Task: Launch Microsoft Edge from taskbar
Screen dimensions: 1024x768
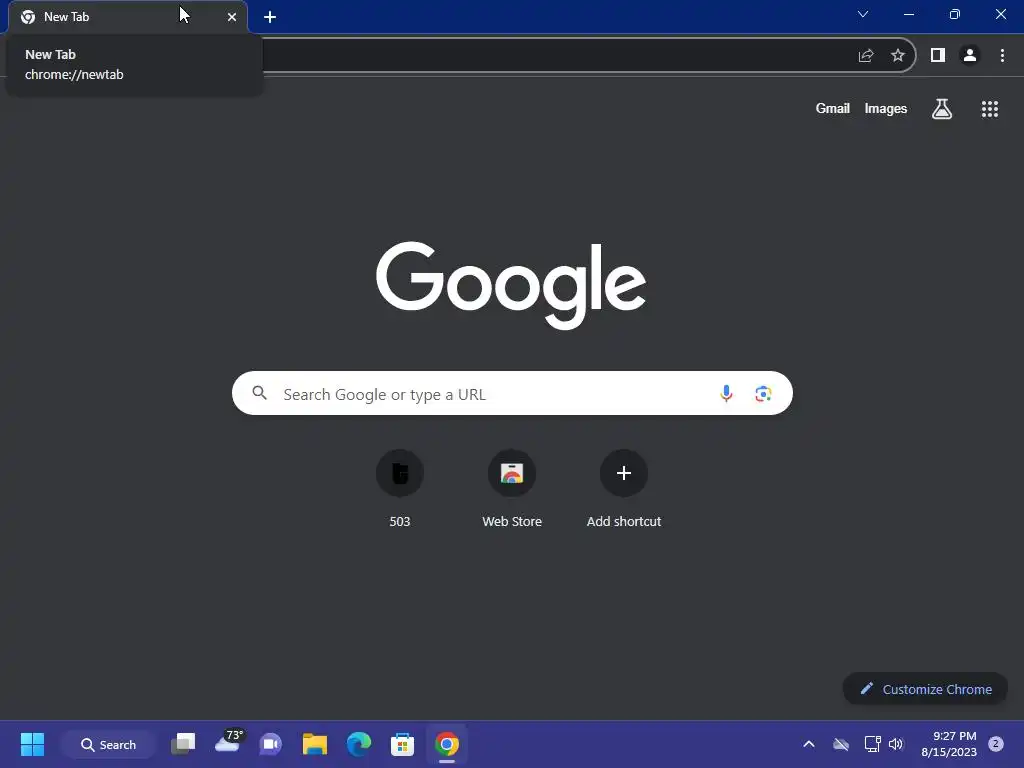Action: (x=359, y=744)
